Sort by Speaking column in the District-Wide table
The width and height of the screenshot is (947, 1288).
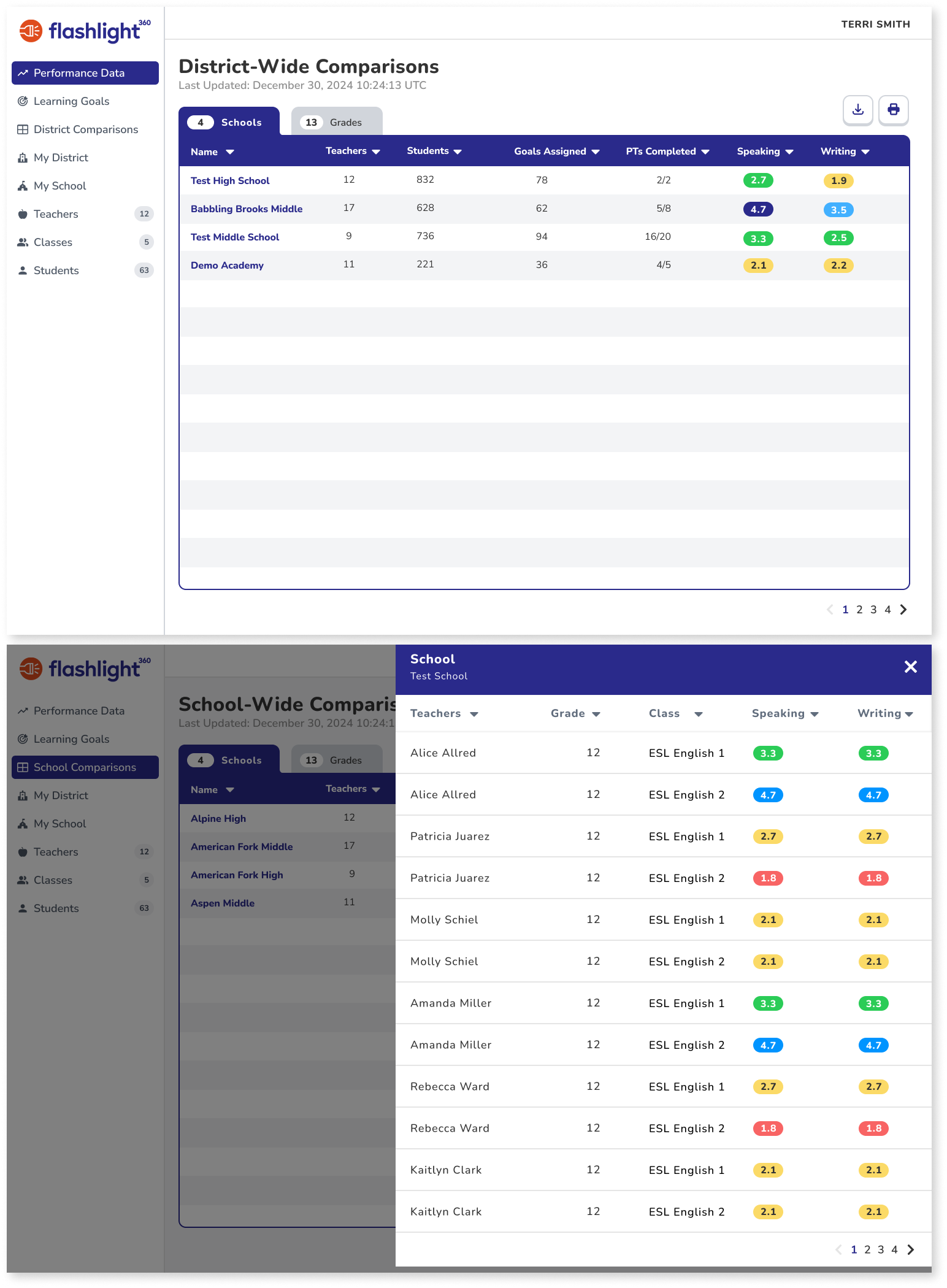[765, 151]
